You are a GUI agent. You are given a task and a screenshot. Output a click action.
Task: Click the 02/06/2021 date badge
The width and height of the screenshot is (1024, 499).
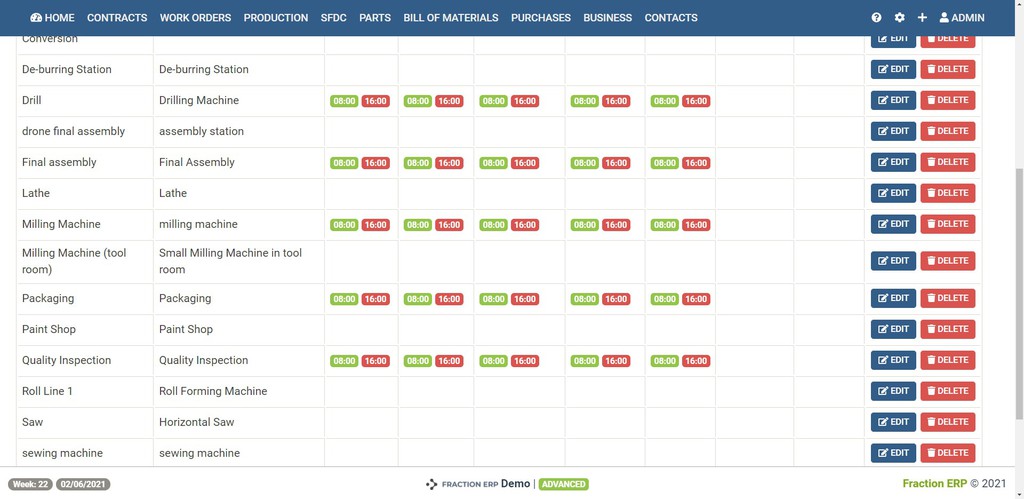pos(83,485)
